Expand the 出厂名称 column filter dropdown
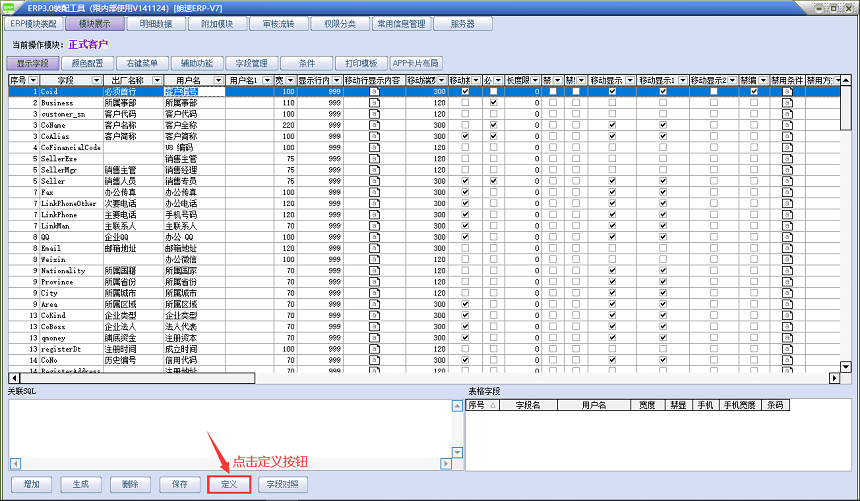This screenshot has width=860, height=501. tap(158, 80)
